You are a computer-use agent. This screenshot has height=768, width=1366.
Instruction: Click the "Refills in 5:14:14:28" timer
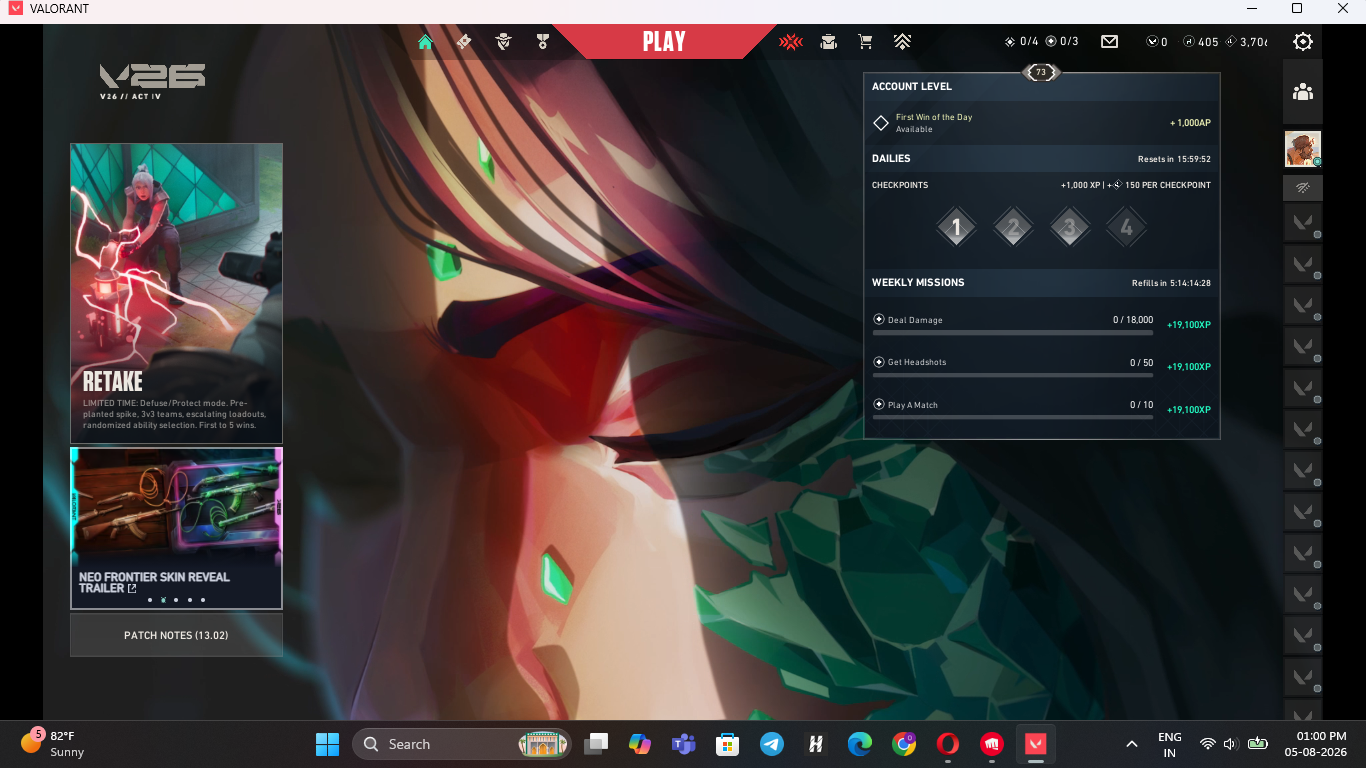pyautogui.click(x=1171, y=283)
